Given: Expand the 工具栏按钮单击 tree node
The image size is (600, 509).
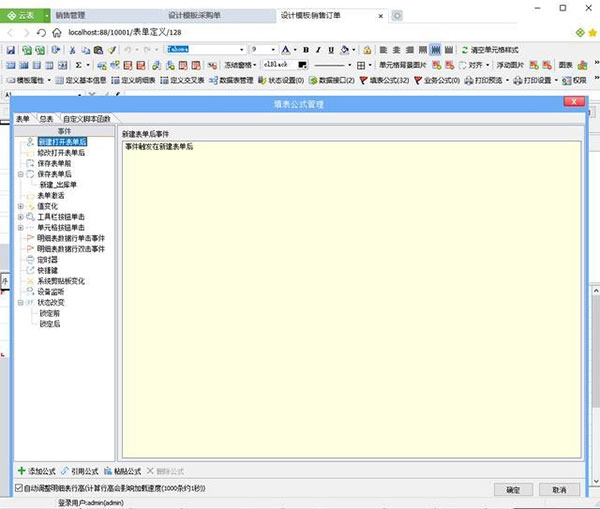Looking at the screenshot, I should click(21, 217).
